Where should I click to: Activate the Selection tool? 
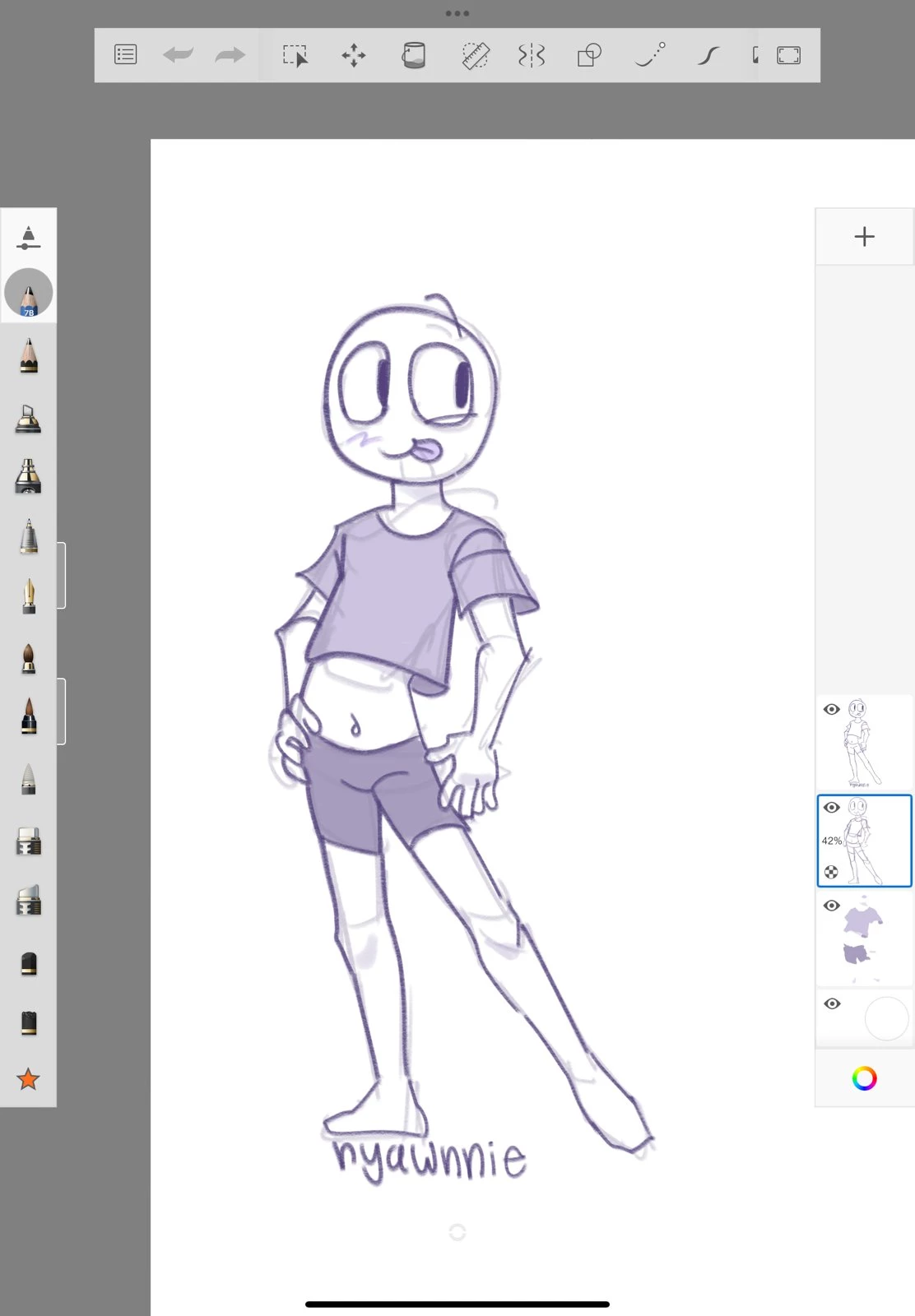295,55
